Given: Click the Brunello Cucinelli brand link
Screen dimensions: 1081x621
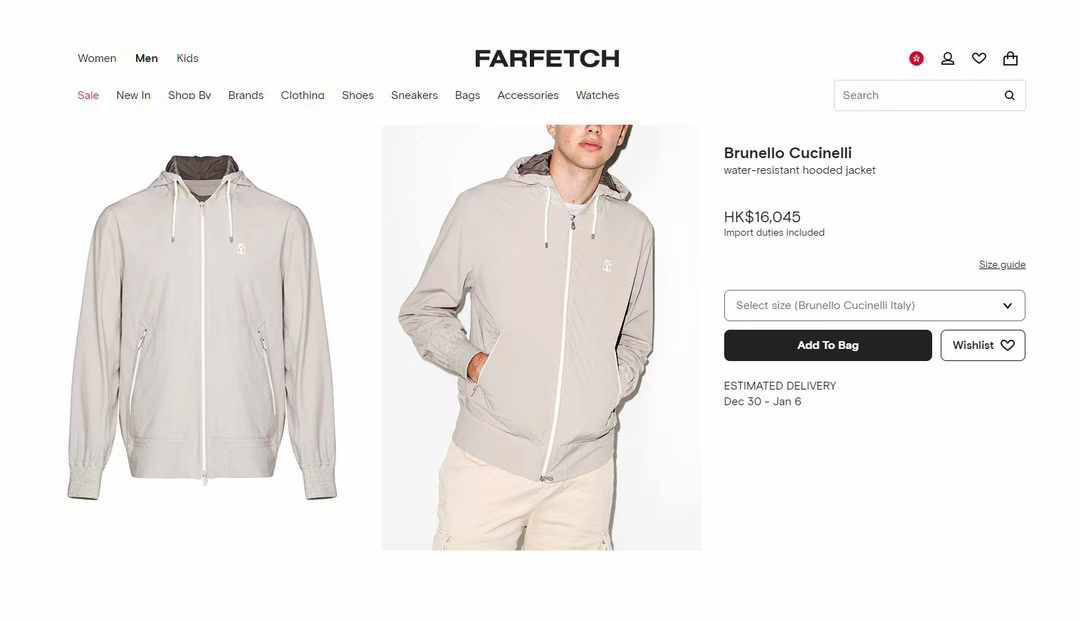Looking at the screenshot, I should pos(787,153).
